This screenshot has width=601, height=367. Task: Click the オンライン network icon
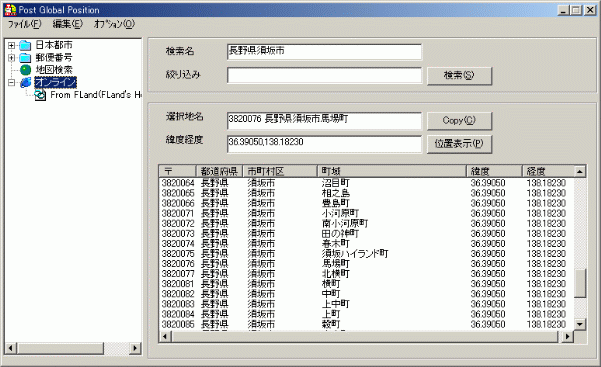(x=26, y=82)
